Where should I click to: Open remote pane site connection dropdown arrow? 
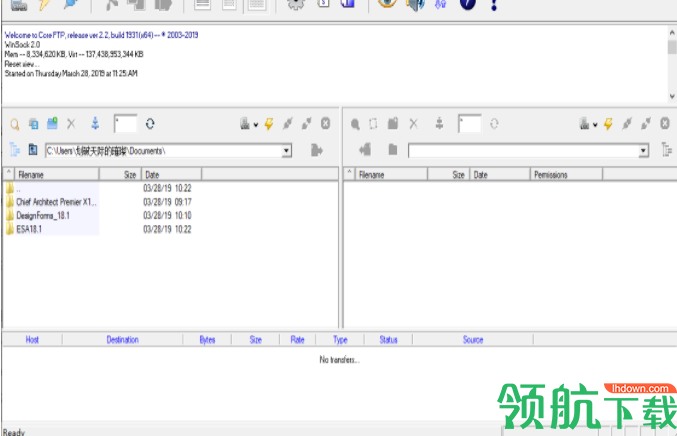(595, 125)
